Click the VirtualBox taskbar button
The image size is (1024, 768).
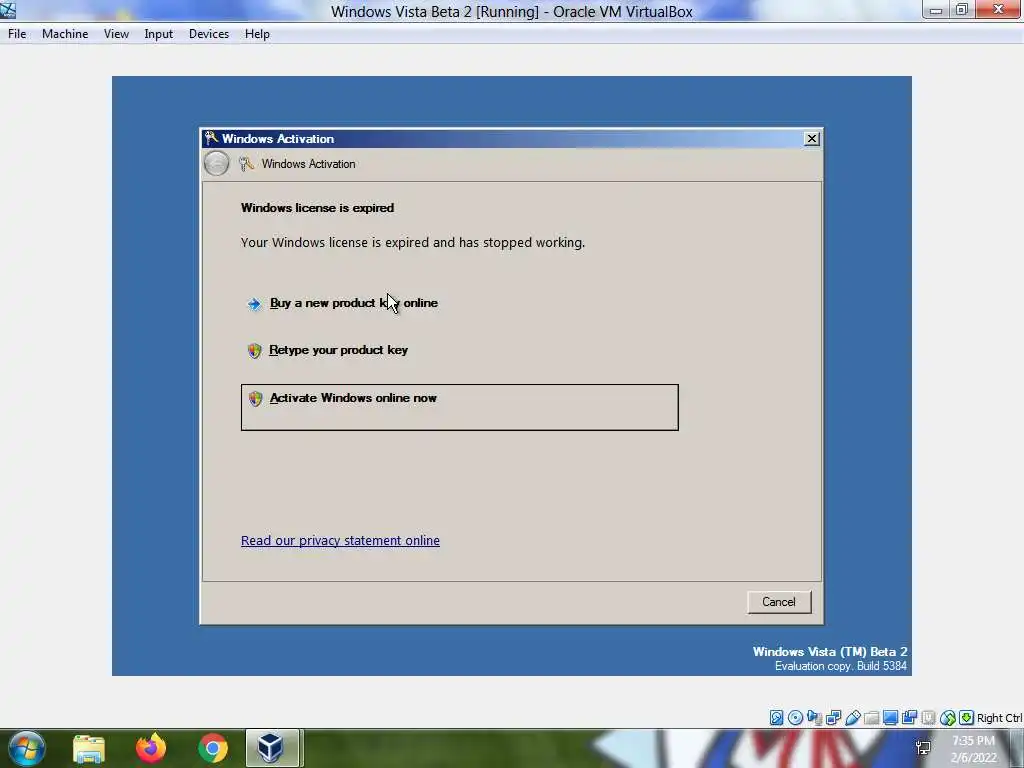(x=272, y=748)
